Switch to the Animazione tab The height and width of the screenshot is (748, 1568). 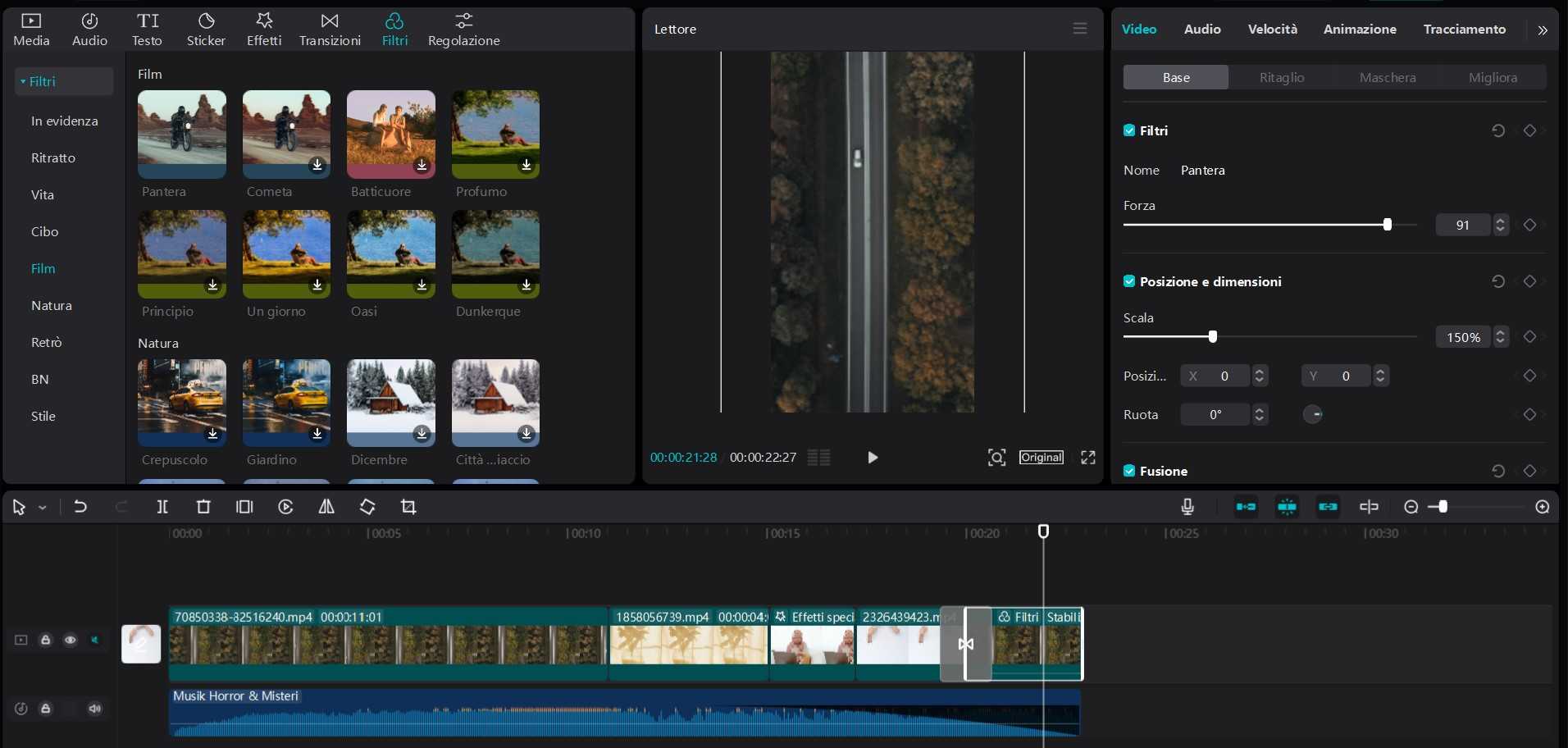[1360, 29]
